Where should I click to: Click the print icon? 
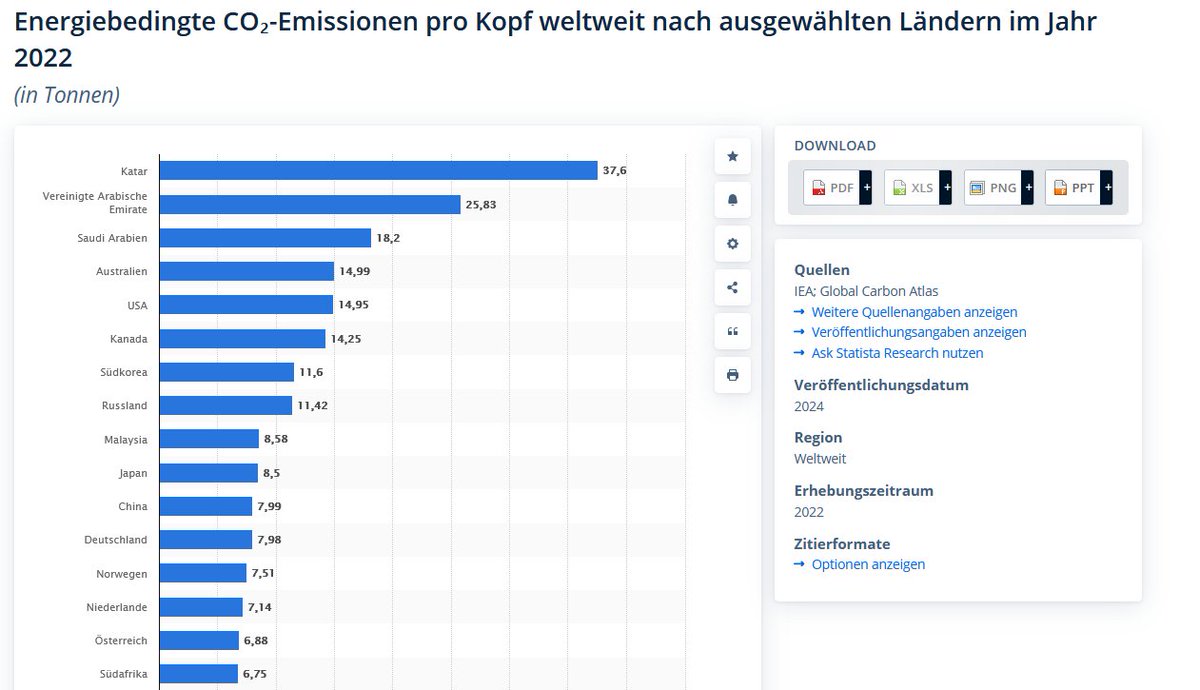coord(732,375)
